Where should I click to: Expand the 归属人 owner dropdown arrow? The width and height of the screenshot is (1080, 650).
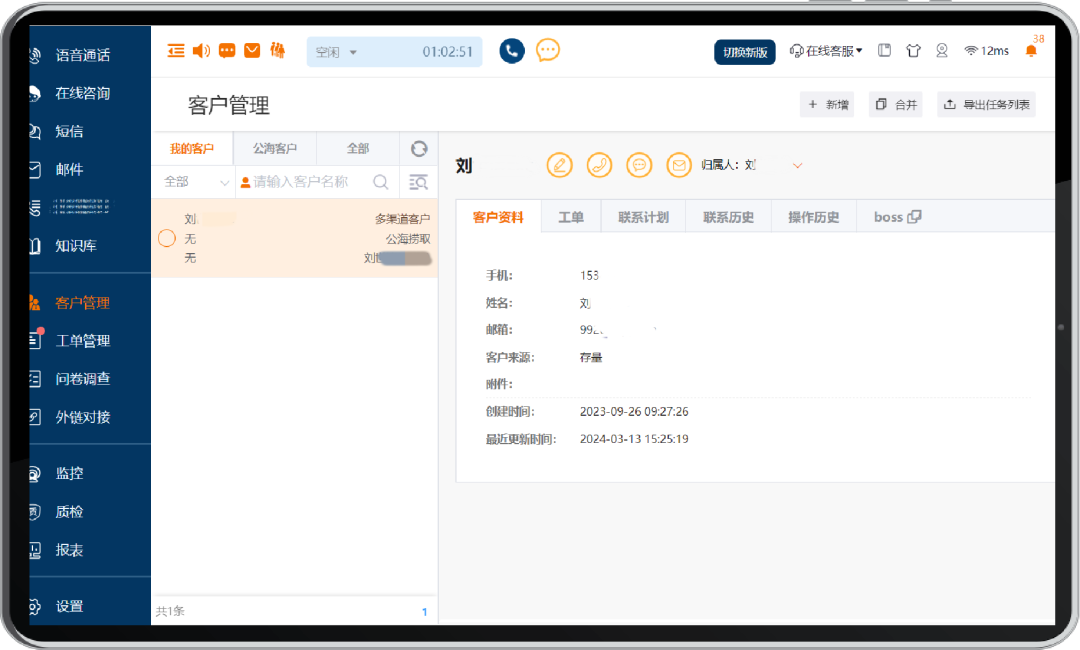pos(798,165)
